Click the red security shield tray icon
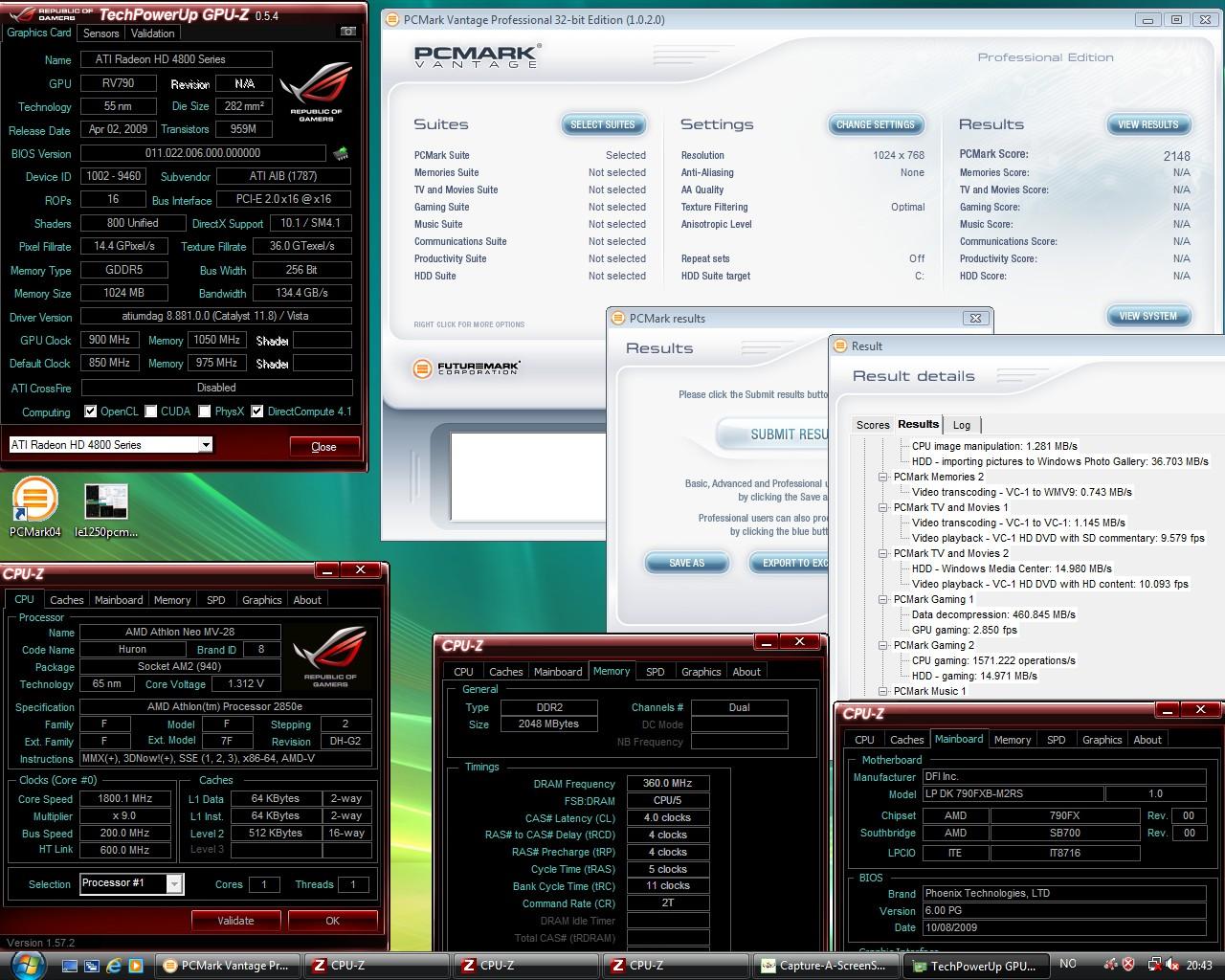 tap(1128, 965)
